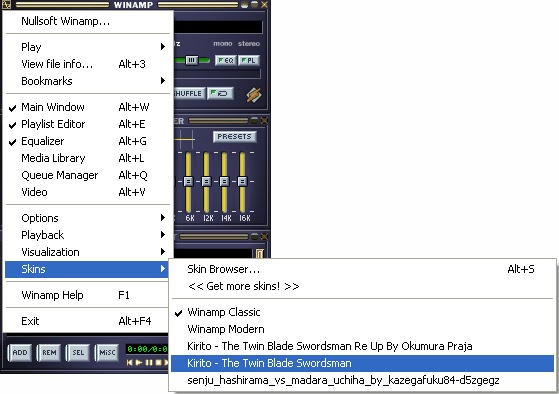
Task: Open Winamp Help from menu
Action: tap(88, 295)
